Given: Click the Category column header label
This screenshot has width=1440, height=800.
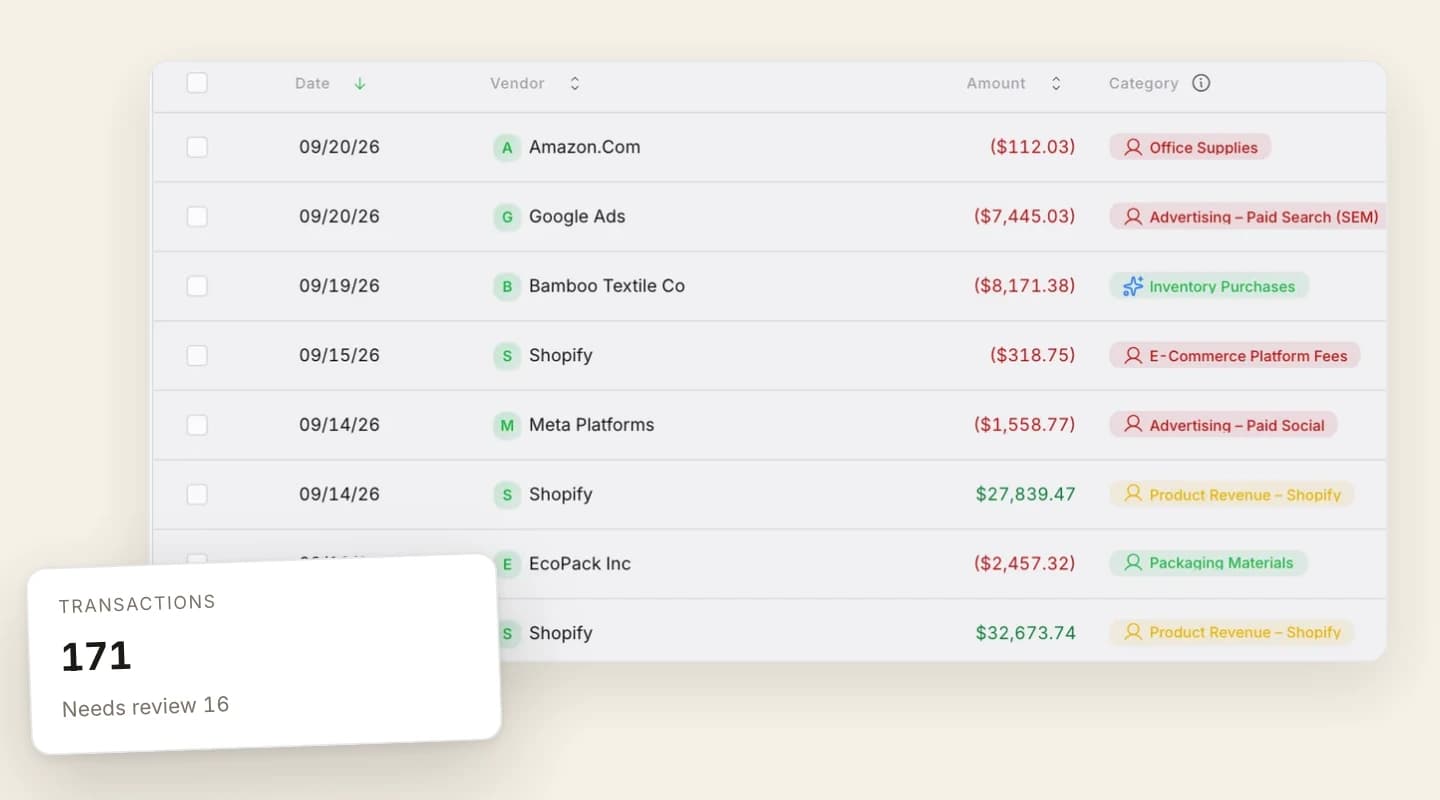Looking at the screenshot, I should [x=1143, y=84].
